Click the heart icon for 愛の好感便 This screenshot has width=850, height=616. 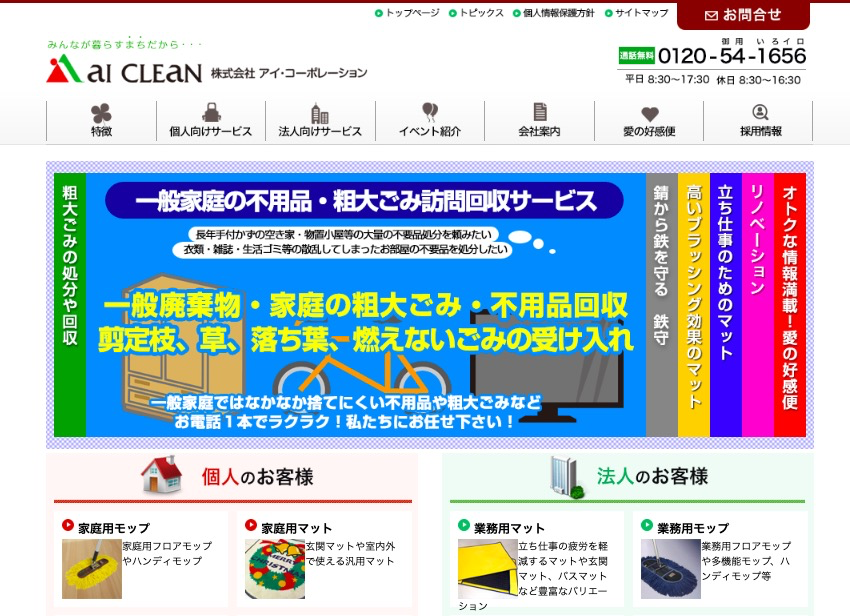[649, 113]
